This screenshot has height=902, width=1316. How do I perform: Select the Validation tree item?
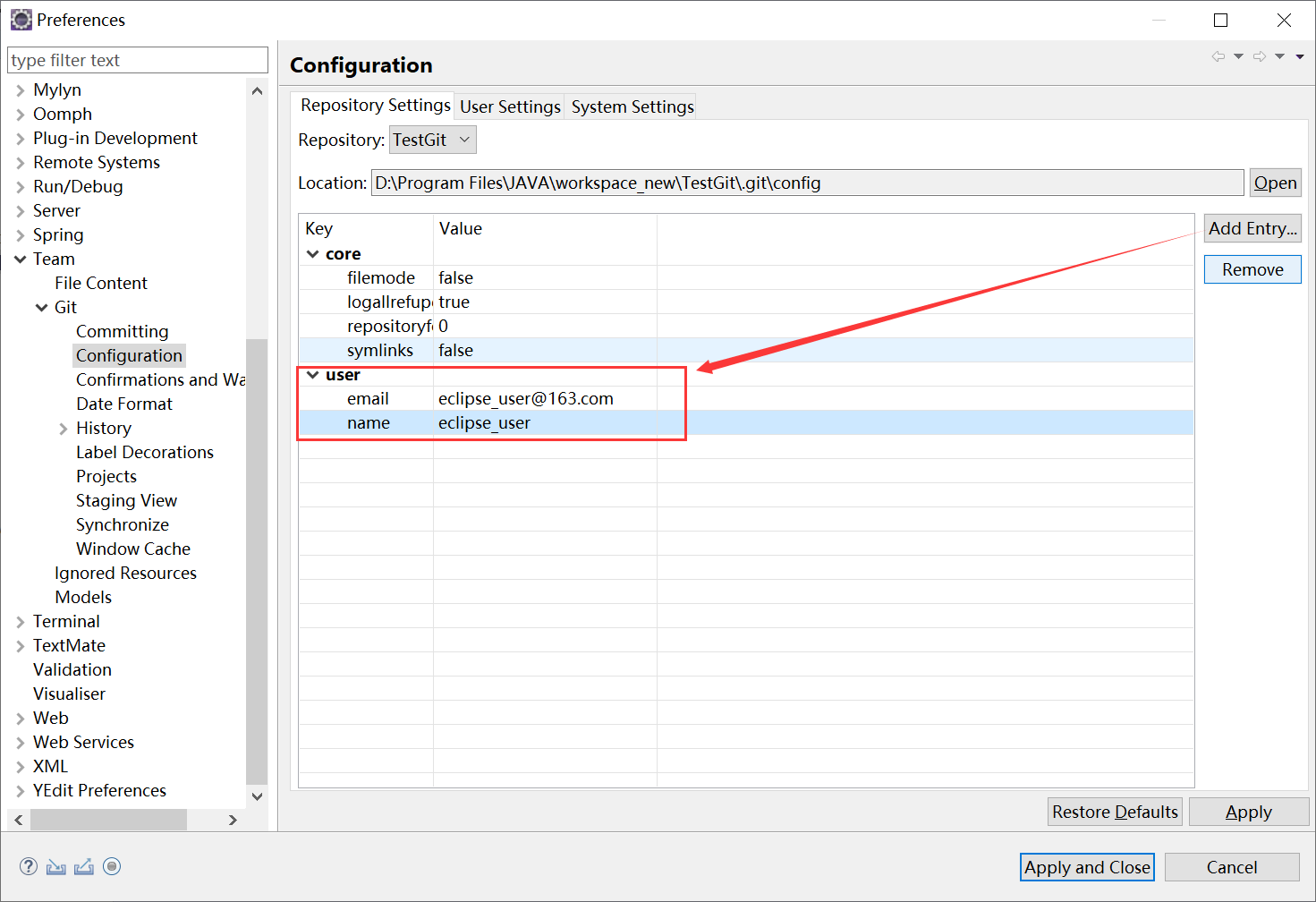tap(72, 669)
